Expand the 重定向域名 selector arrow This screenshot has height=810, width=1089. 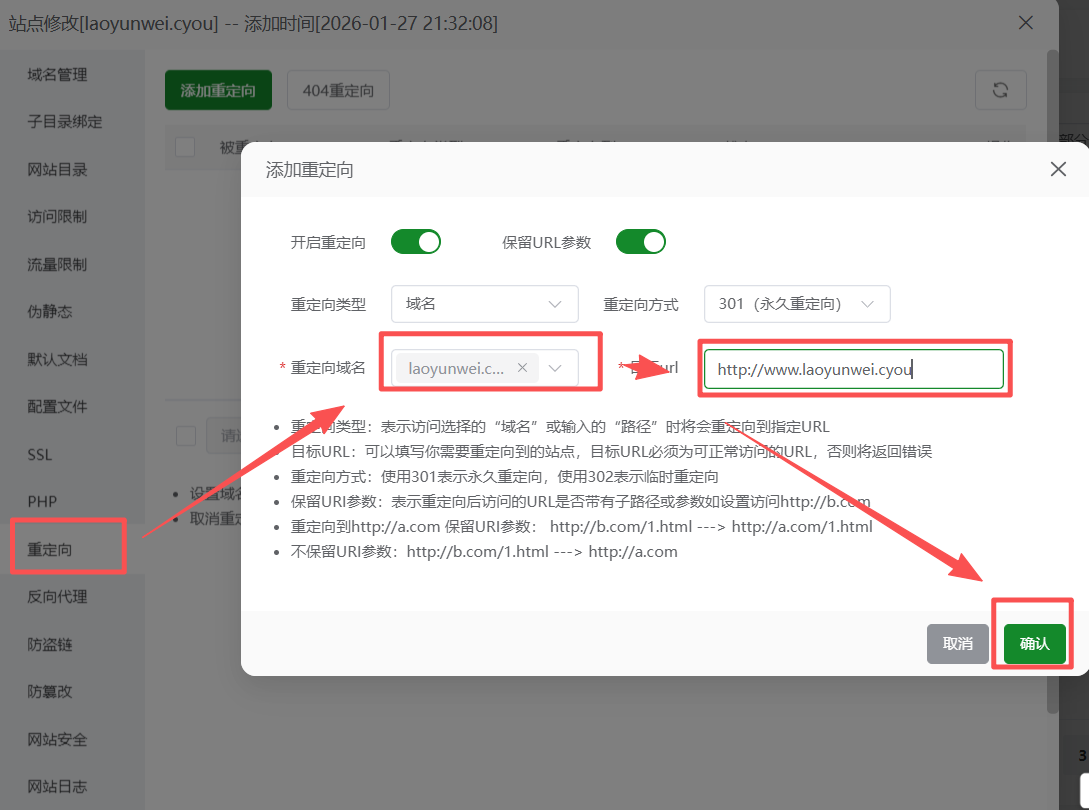556,368
